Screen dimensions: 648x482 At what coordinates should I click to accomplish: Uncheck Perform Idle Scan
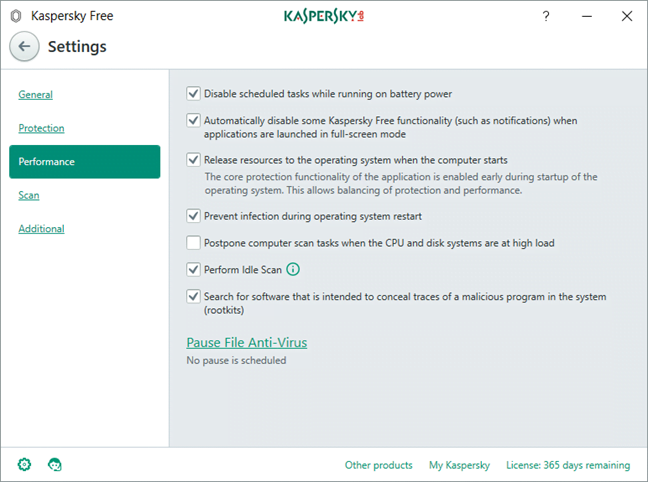193,269
